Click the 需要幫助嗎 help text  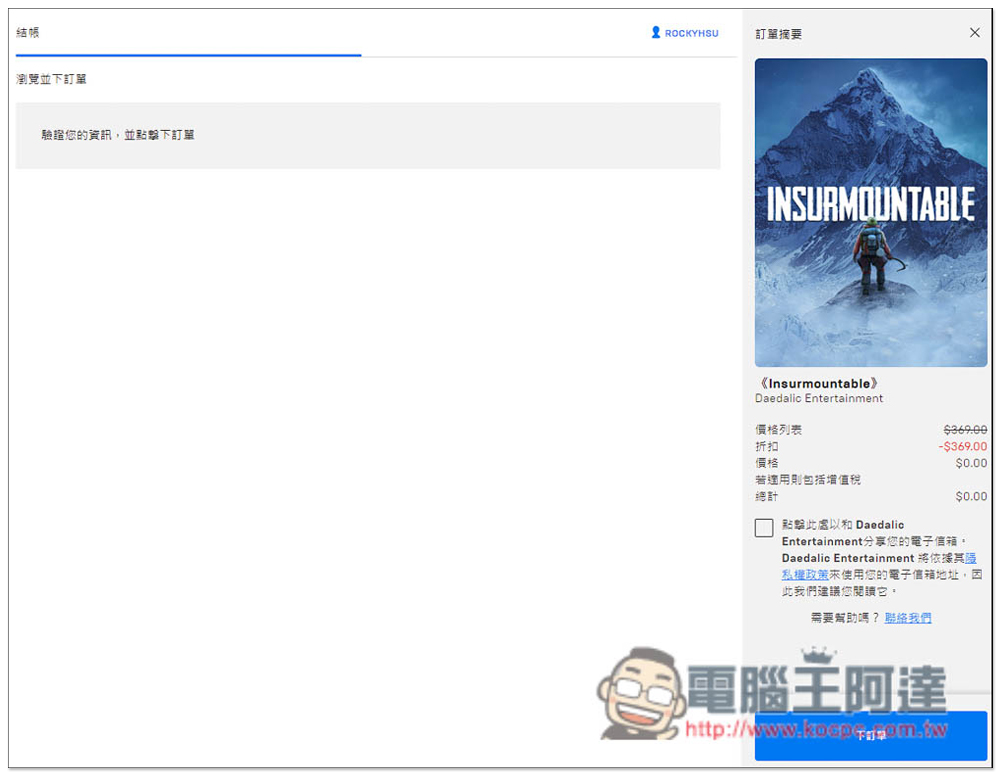click(845, 618)
